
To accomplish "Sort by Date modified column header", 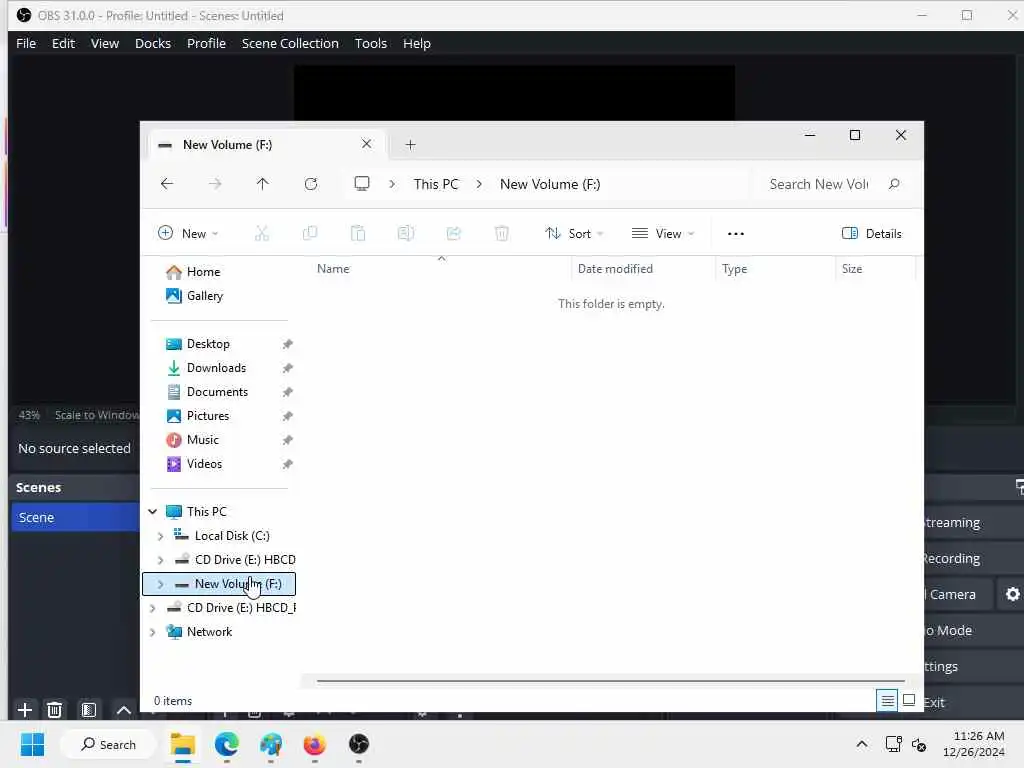I will [x=615, y=268].
